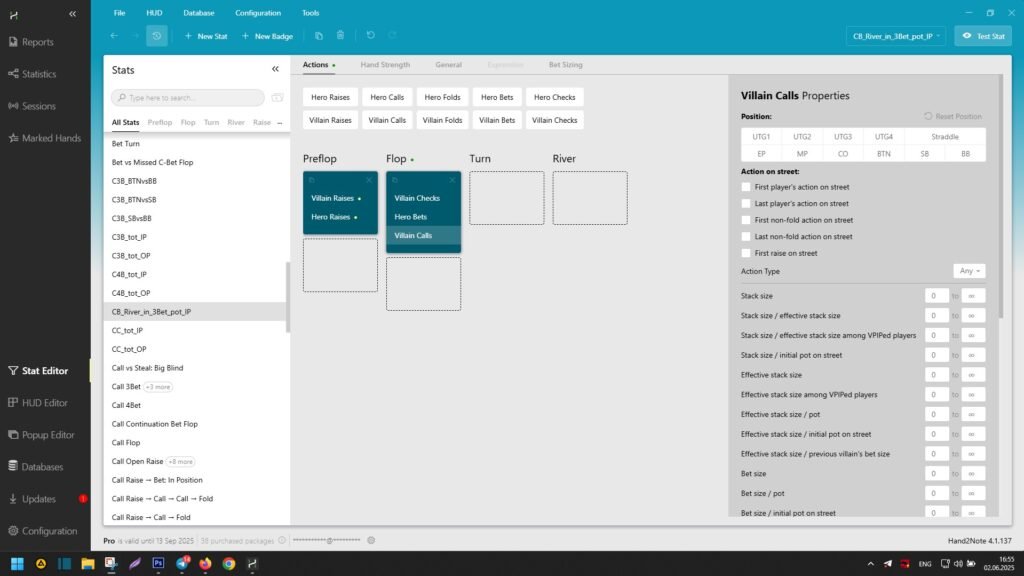The image size is (1024, 576).
Task: Open the Action Type Any dropdown
Action: pyautogui.click(x=969, y=271)
